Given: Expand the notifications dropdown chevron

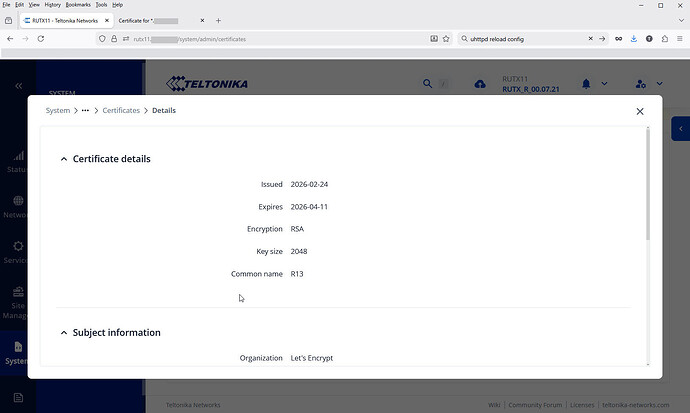Looking at the screenshot, I should pyautogui.click(x=604, y=84).
